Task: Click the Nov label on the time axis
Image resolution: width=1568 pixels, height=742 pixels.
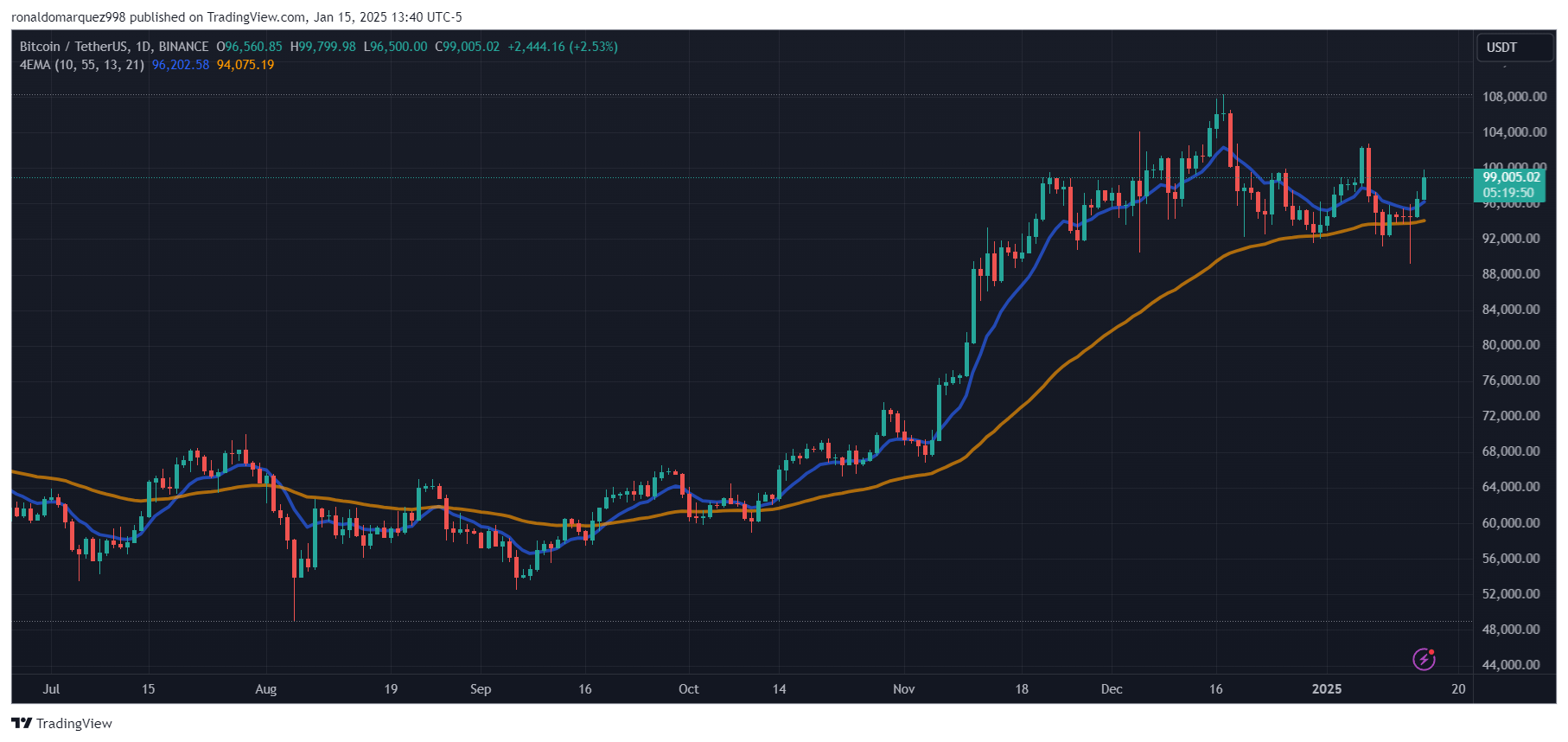Action: [903, 689]
